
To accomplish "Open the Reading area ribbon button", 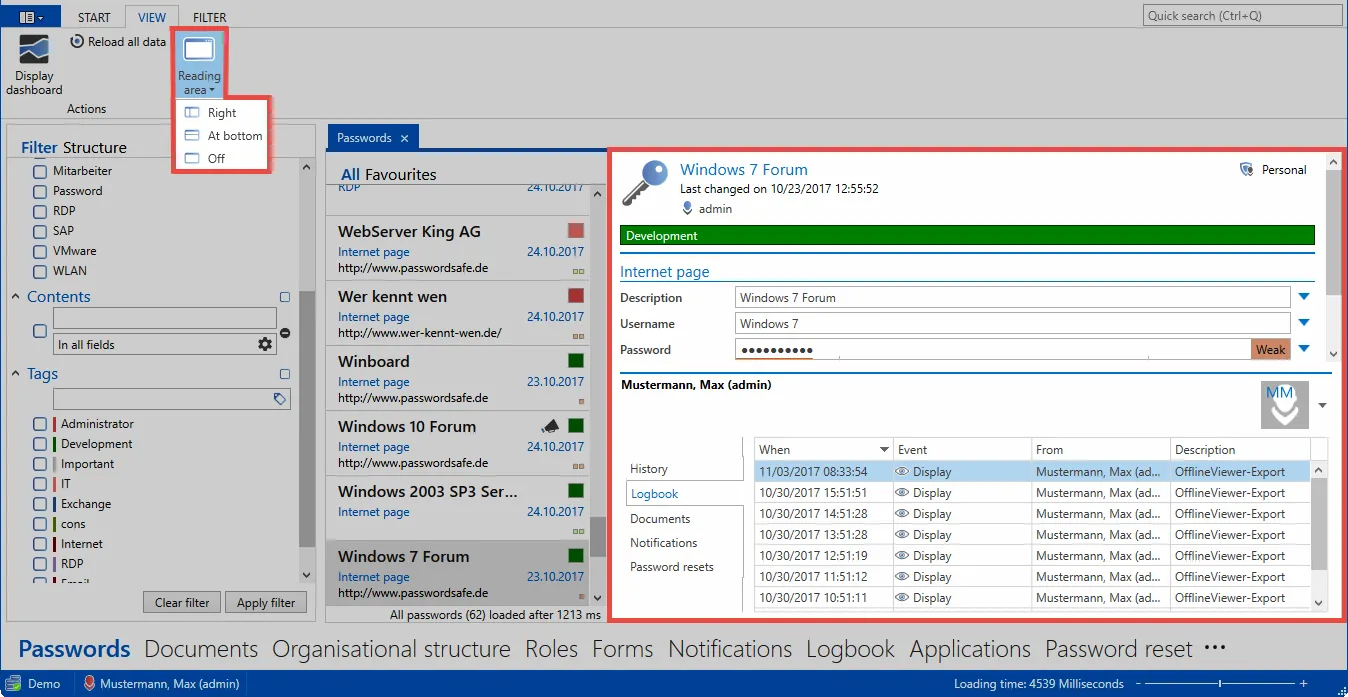I will [199, 64].
